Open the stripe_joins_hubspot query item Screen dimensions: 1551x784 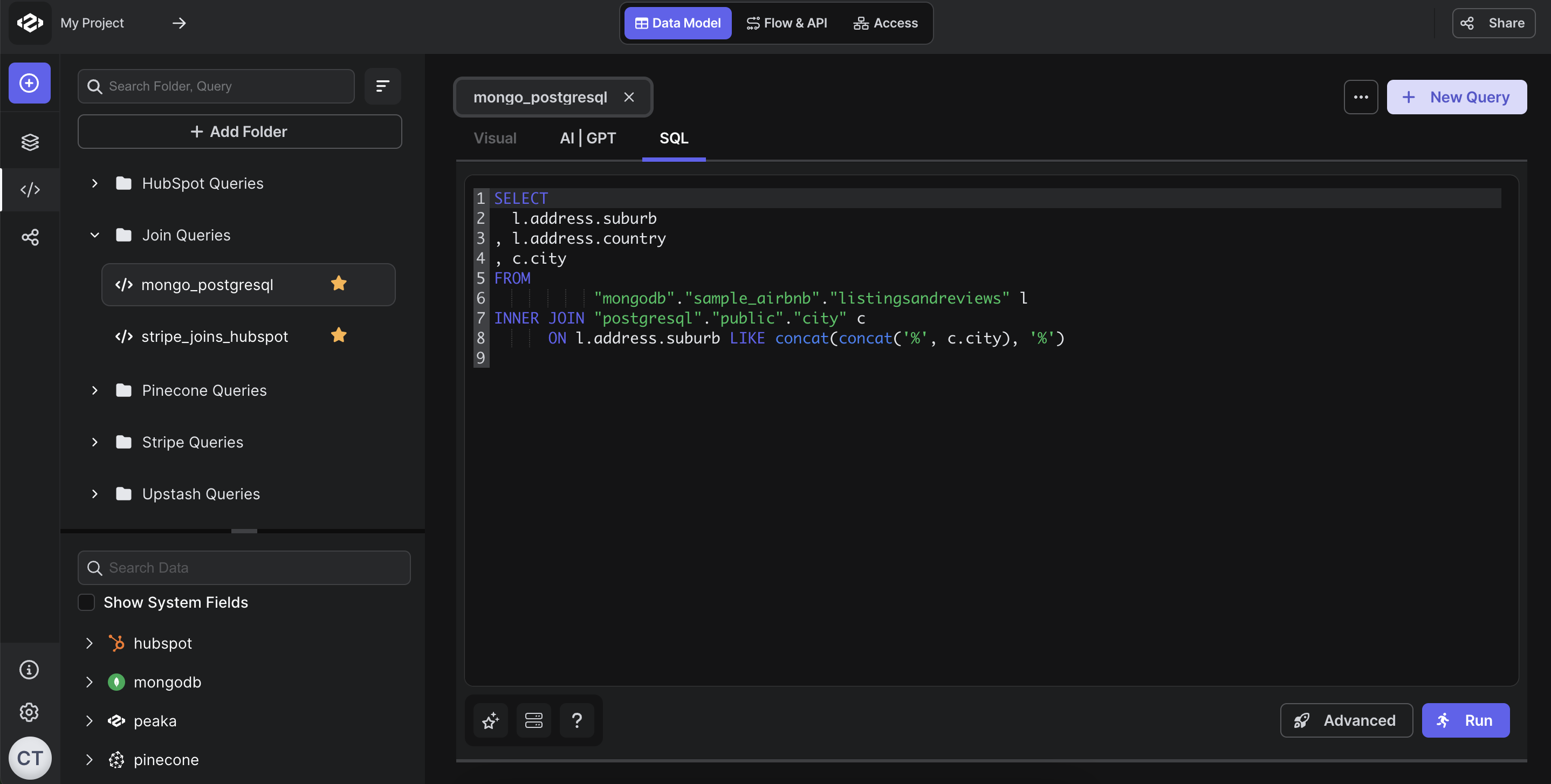[248, 336]
